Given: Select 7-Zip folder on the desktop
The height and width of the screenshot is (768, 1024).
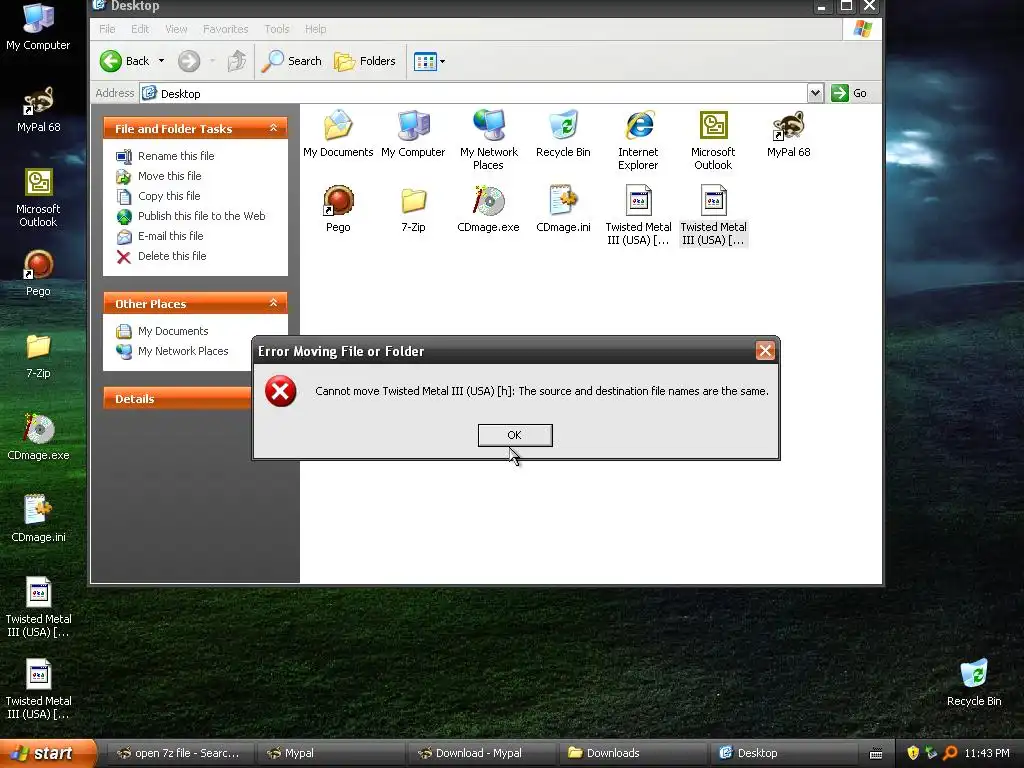Looking at the screenshot, I should (x=38, y=355).
